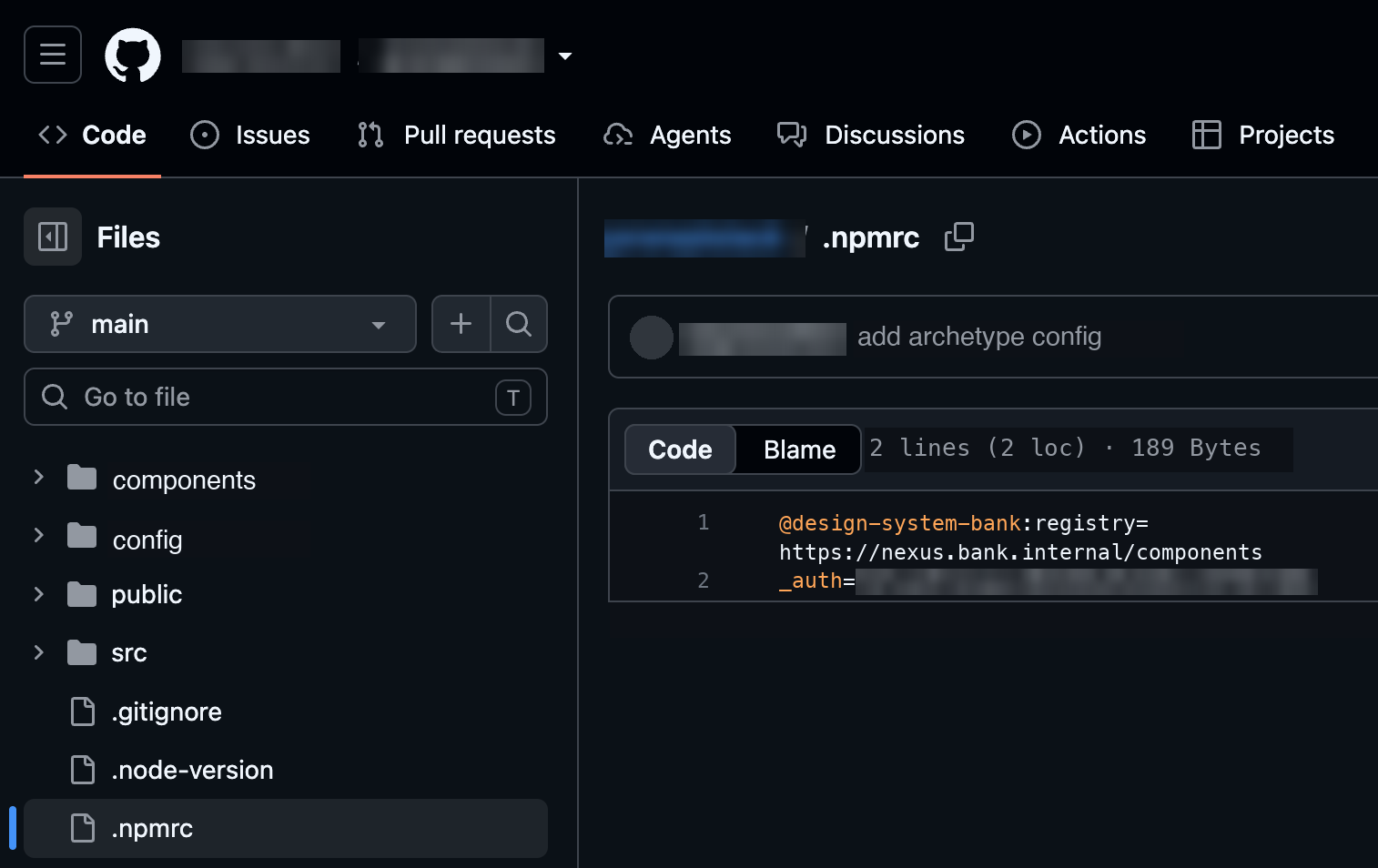The height and width of the screenshot is (868, 1378).
Task: Open the config folder
Action: click(x=147, y=540)
